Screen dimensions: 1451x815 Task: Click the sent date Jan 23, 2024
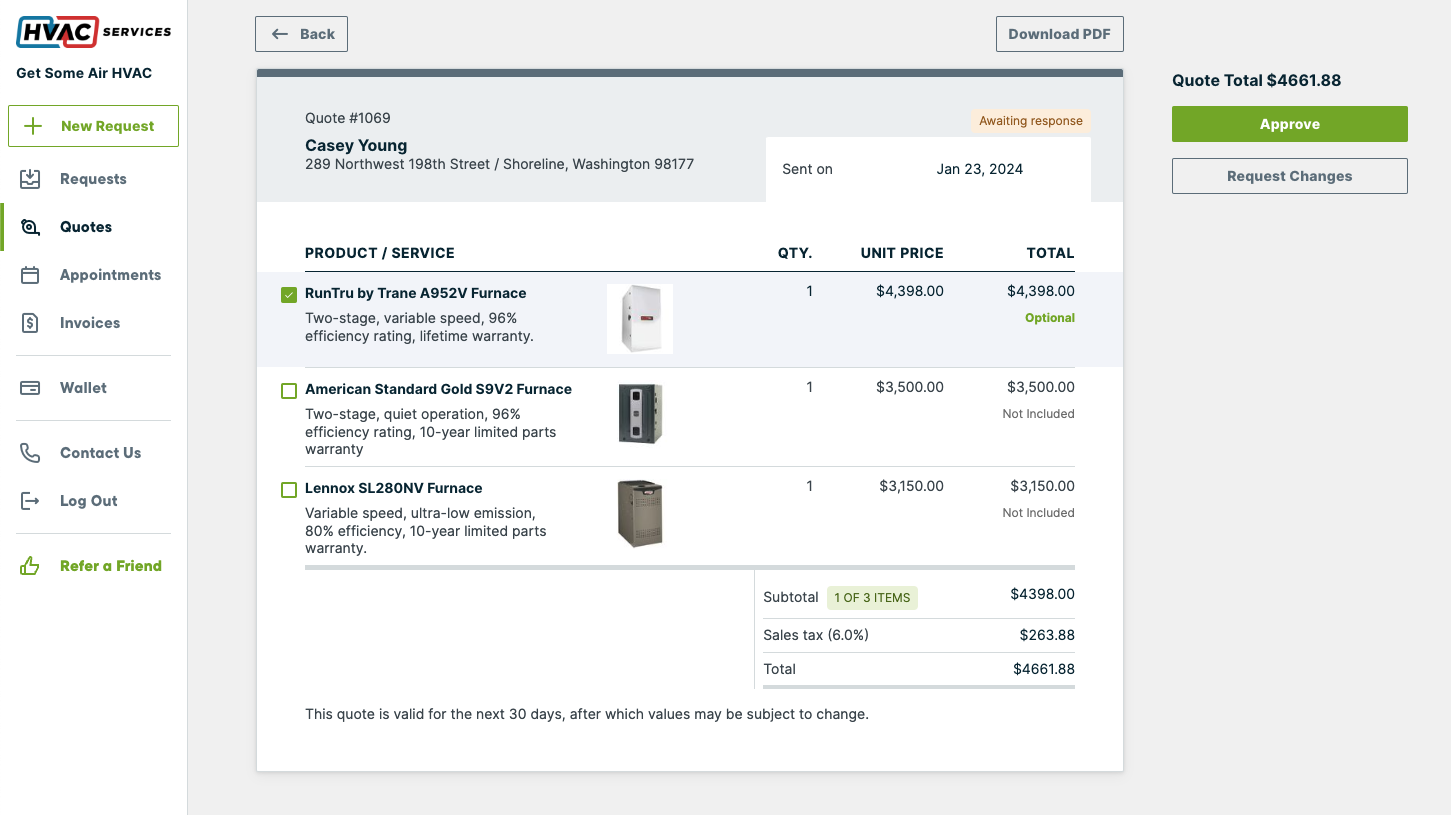coord(980,169)
